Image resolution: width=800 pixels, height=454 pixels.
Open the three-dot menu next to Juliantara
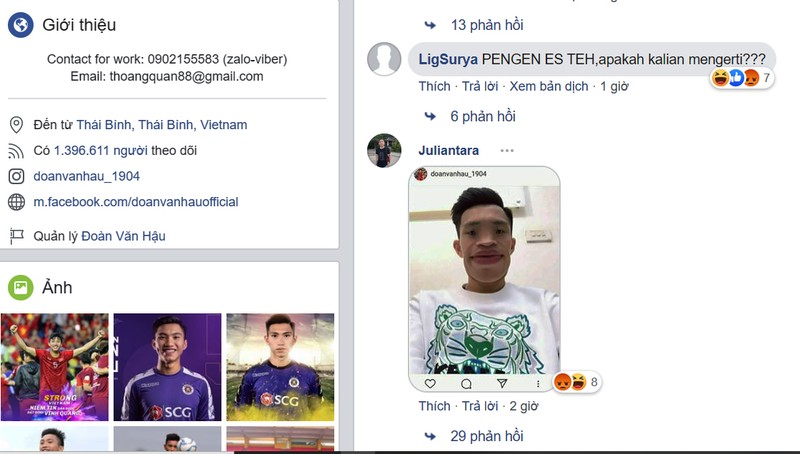click(x=507, y=150)
